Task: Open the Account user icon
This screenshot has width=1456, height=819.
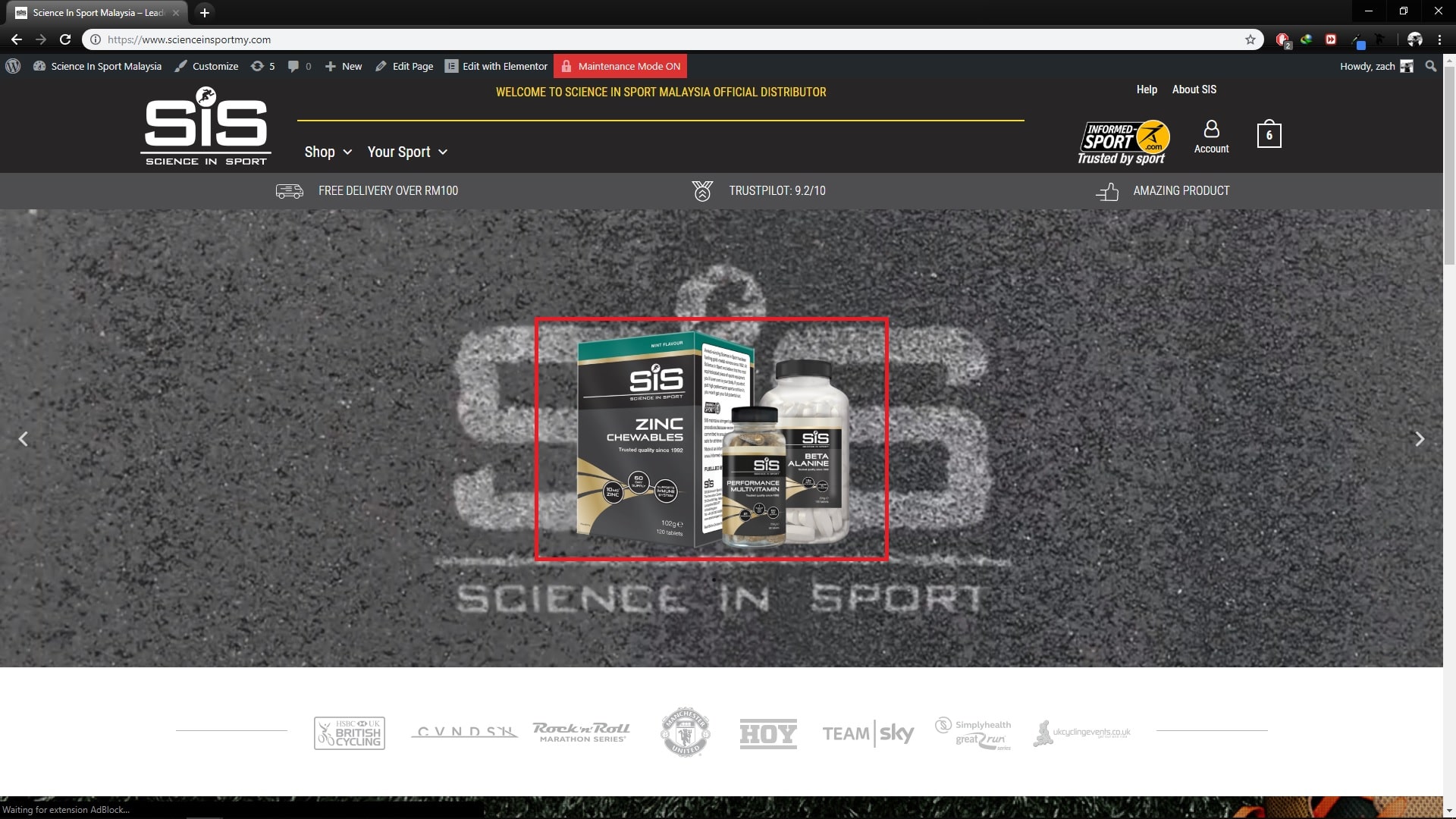Action: [1211, 136]
